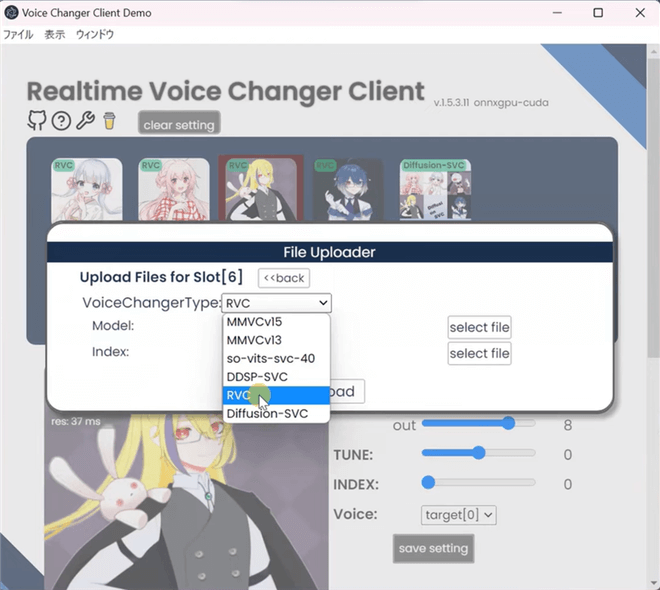Click the version text v.1.5.3.11 onnxgpu-cuda

coord(491,103)
